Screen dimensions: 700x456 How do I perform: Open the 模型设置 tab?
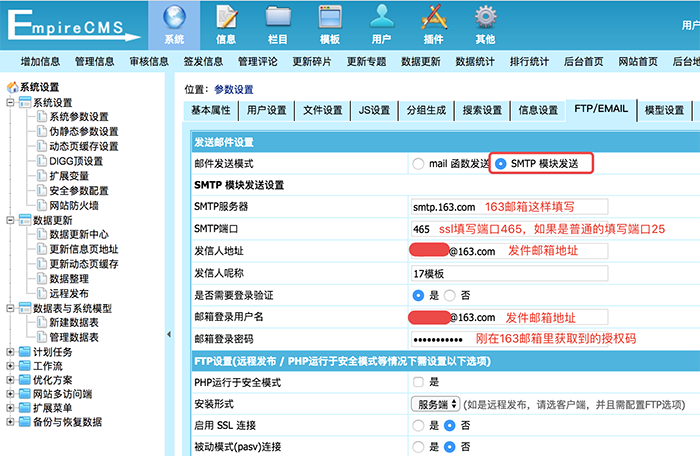[x=664, y=110]
